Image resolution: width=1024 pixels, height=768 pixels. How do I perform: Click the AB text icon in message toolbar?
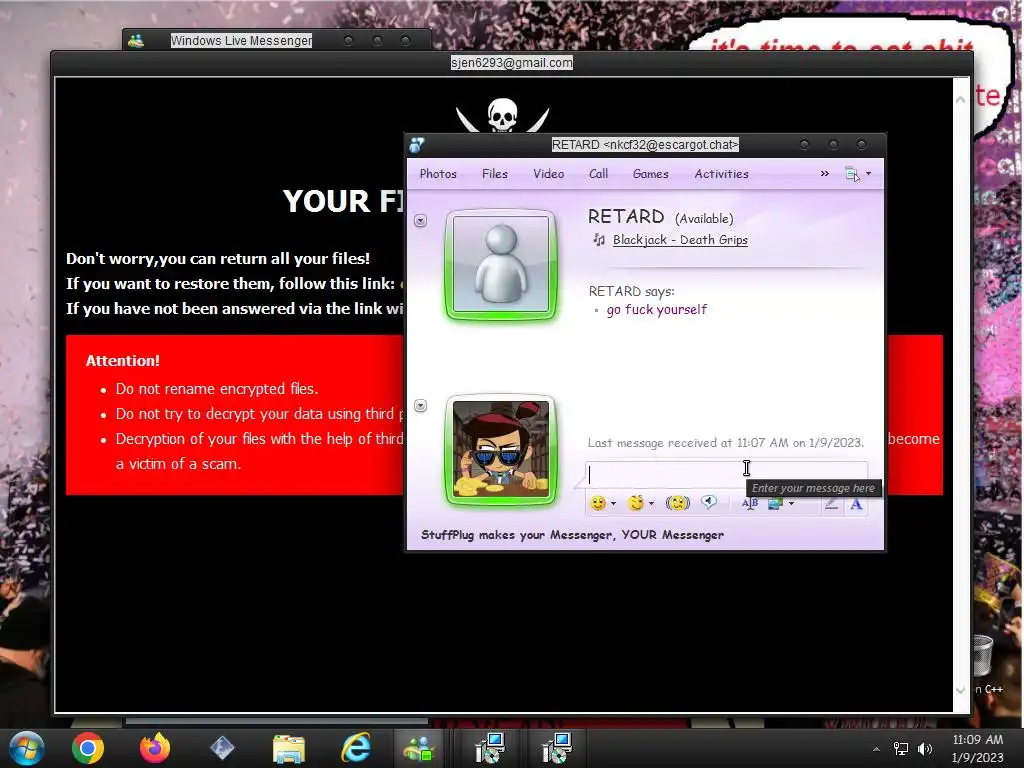coord(750,503)
